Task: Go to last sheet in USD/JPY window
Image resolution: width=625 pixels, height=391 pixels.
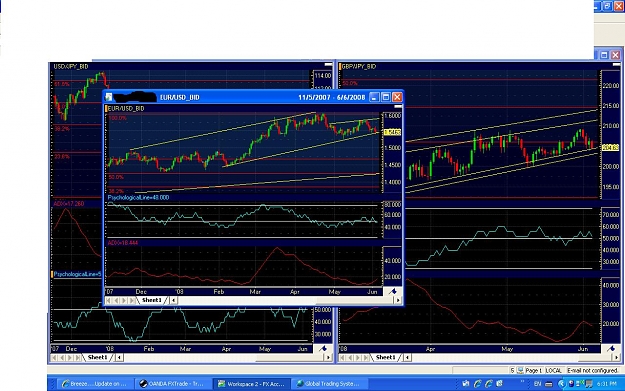Action: 77,358
